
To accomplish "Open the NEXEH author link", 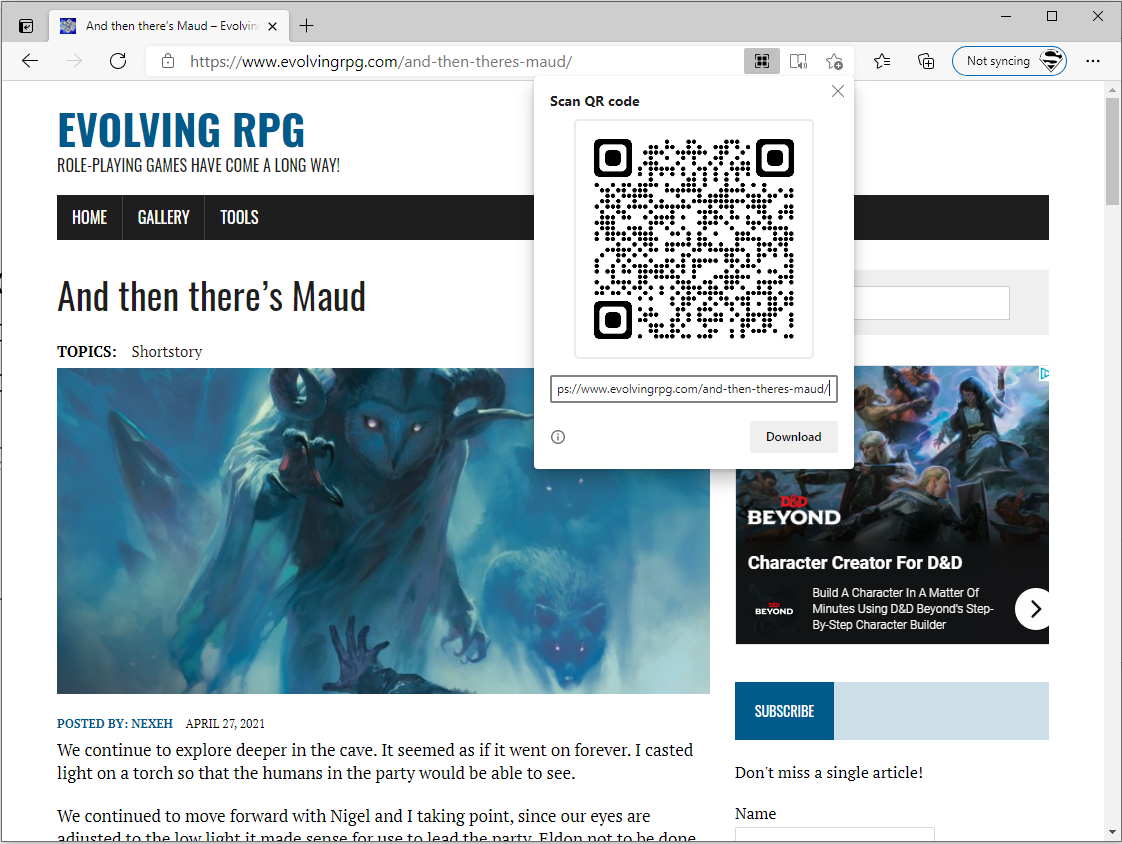I will pyautogui.click(x=152, y=724).
